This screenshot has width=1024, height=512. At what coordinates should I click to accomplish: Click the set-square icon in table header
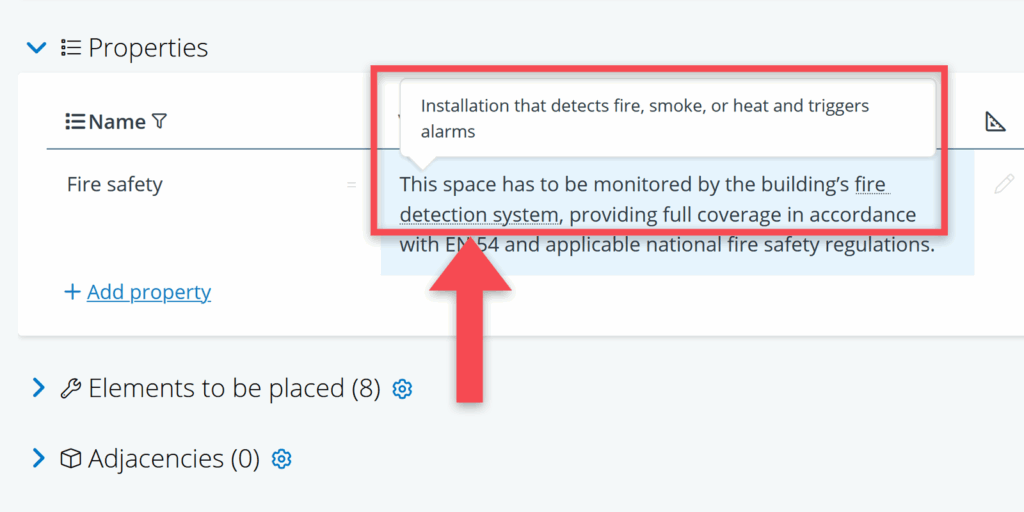(x=995, y=122)
